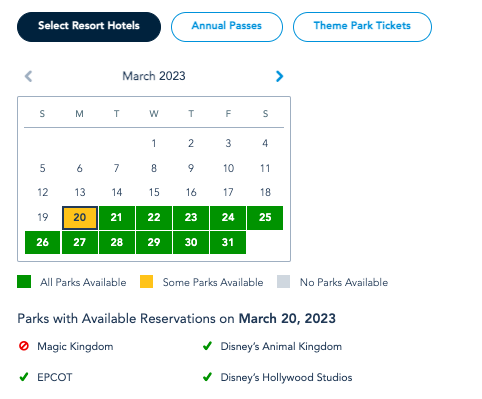Viewport: 482px width, 399px height.
Task: Select Wednesday March 22 date
Action: (154, 218)
